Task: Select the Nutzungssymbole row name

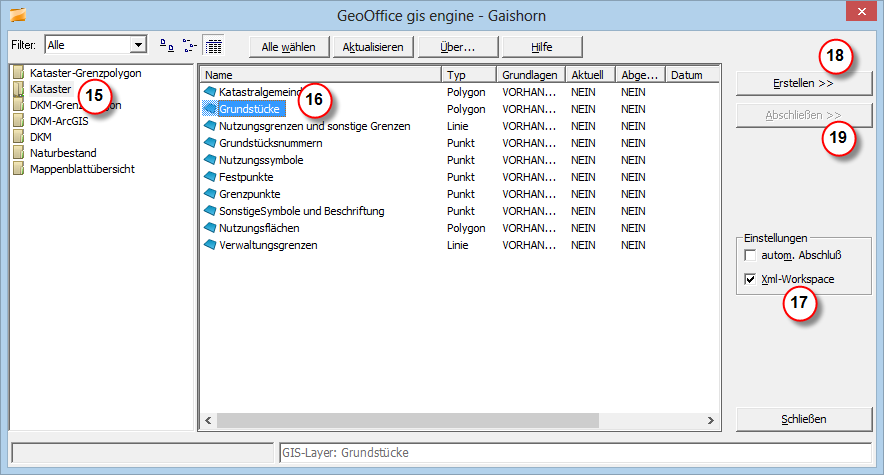Action: coord(261,160)
